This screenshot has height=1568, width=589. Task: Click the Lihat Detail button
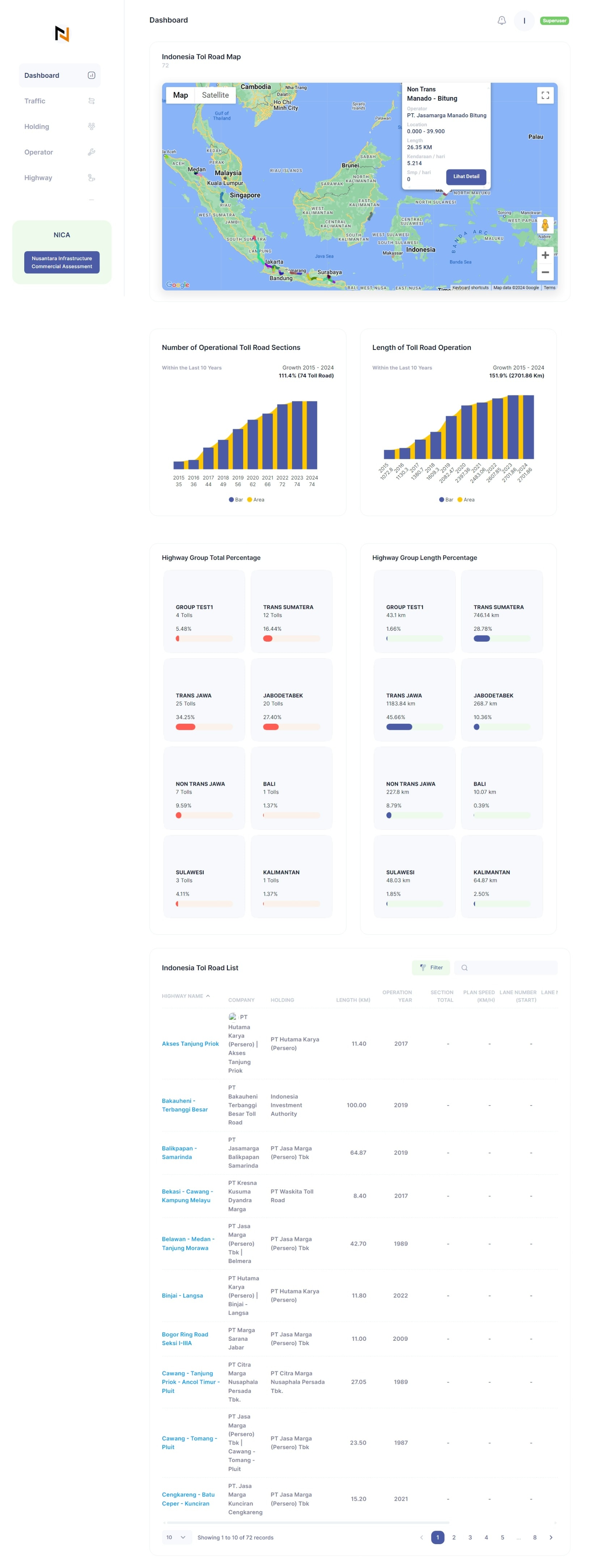466,177
